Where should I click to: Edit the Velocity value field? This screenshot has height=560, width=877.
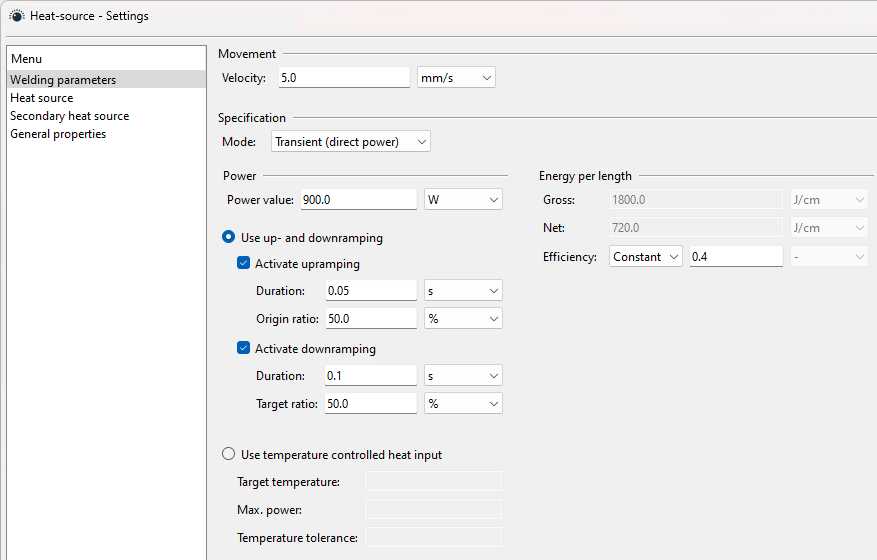tap(344, 78)
